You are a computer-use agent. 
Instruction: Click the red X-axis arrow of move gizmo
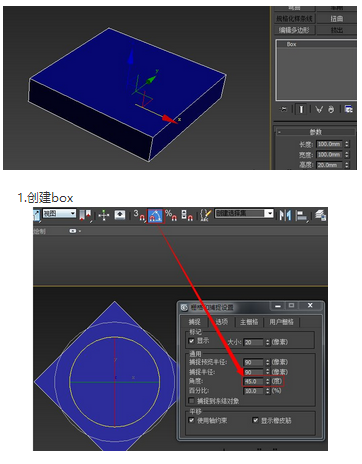pyautogui.click(x=170, y=119)
